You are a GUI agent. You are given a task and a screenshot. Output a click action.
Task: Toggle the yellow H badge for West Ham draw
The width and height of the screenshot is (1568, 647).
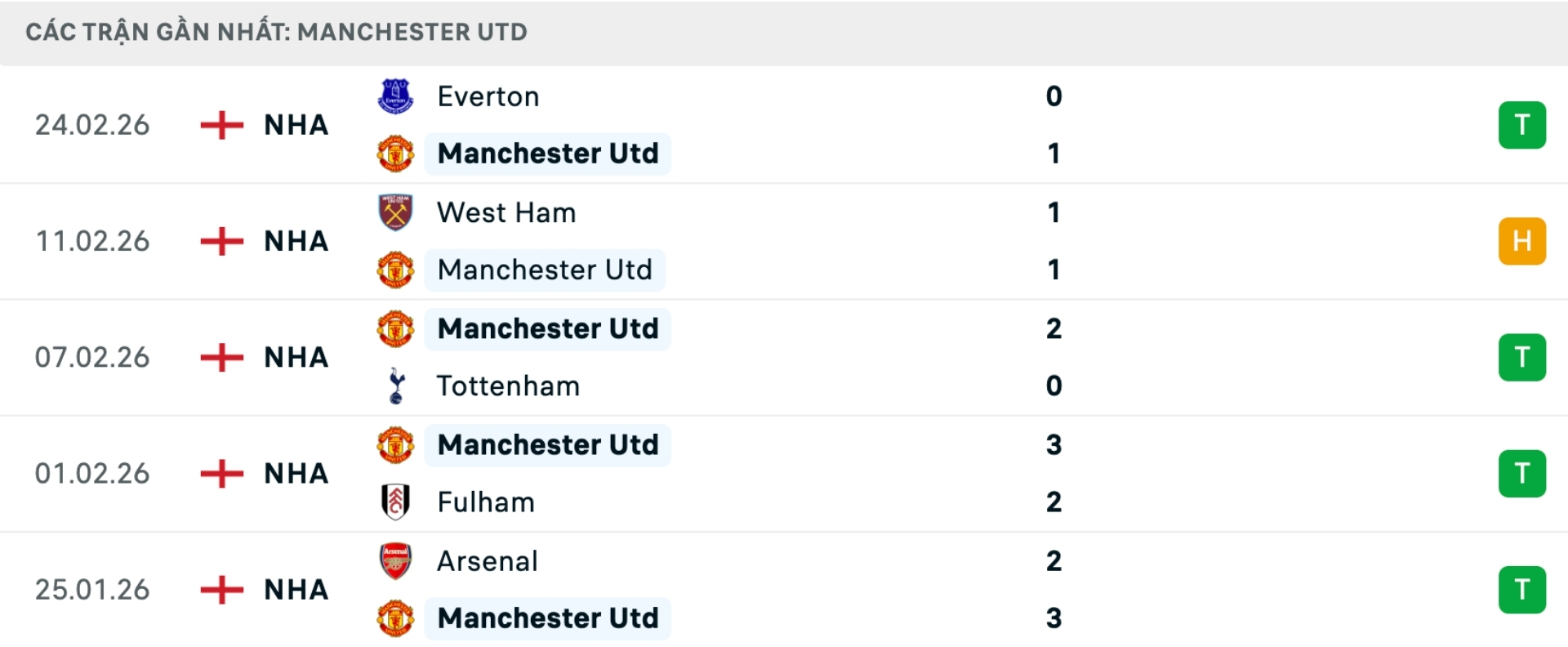(x=1522, y=241)
